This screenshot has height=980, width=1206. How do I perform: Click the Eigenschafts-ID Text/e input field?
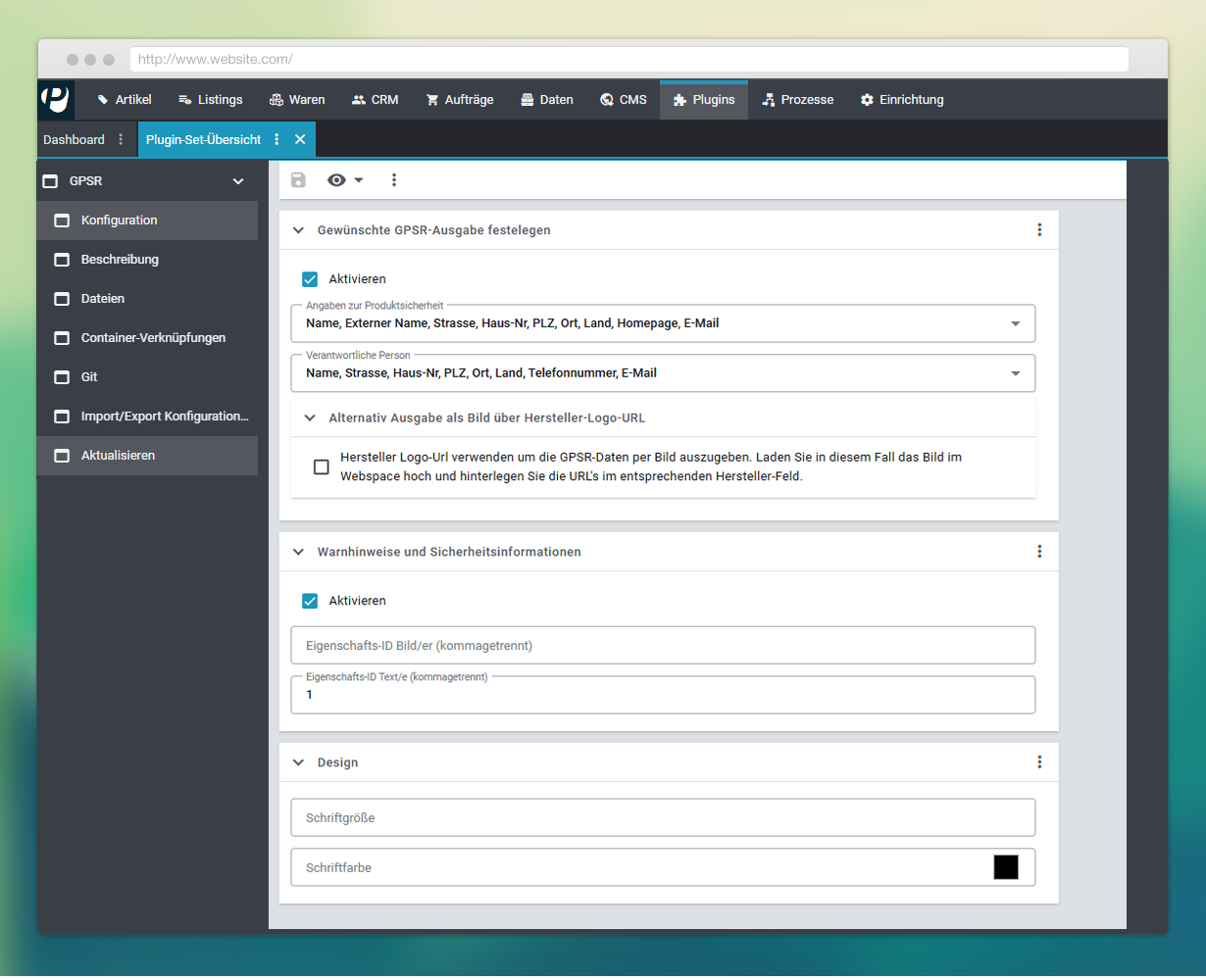(663, 695)
